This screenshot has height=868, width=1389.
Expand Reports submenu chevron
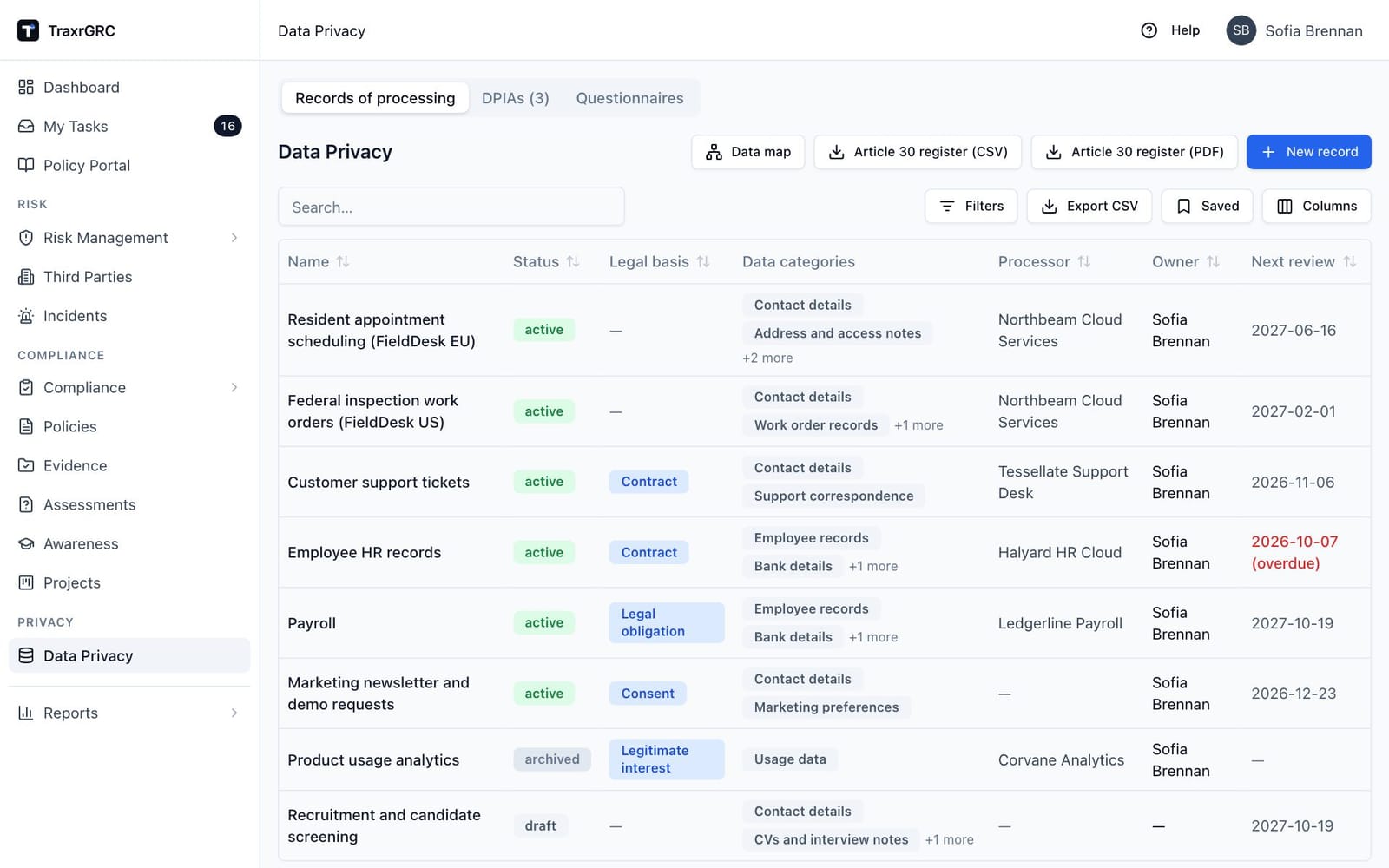point(234,713)
